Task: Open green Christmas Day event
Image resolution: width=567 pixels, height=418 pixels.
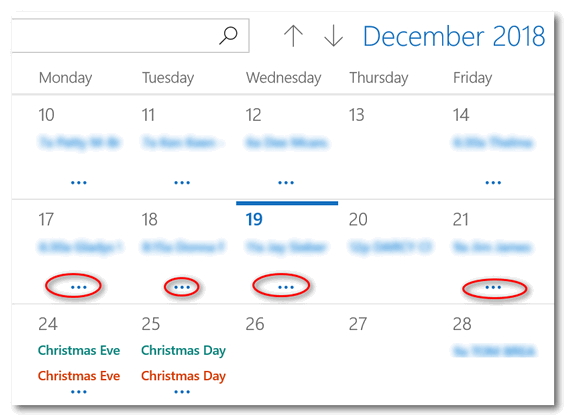Action: point(183,351)
